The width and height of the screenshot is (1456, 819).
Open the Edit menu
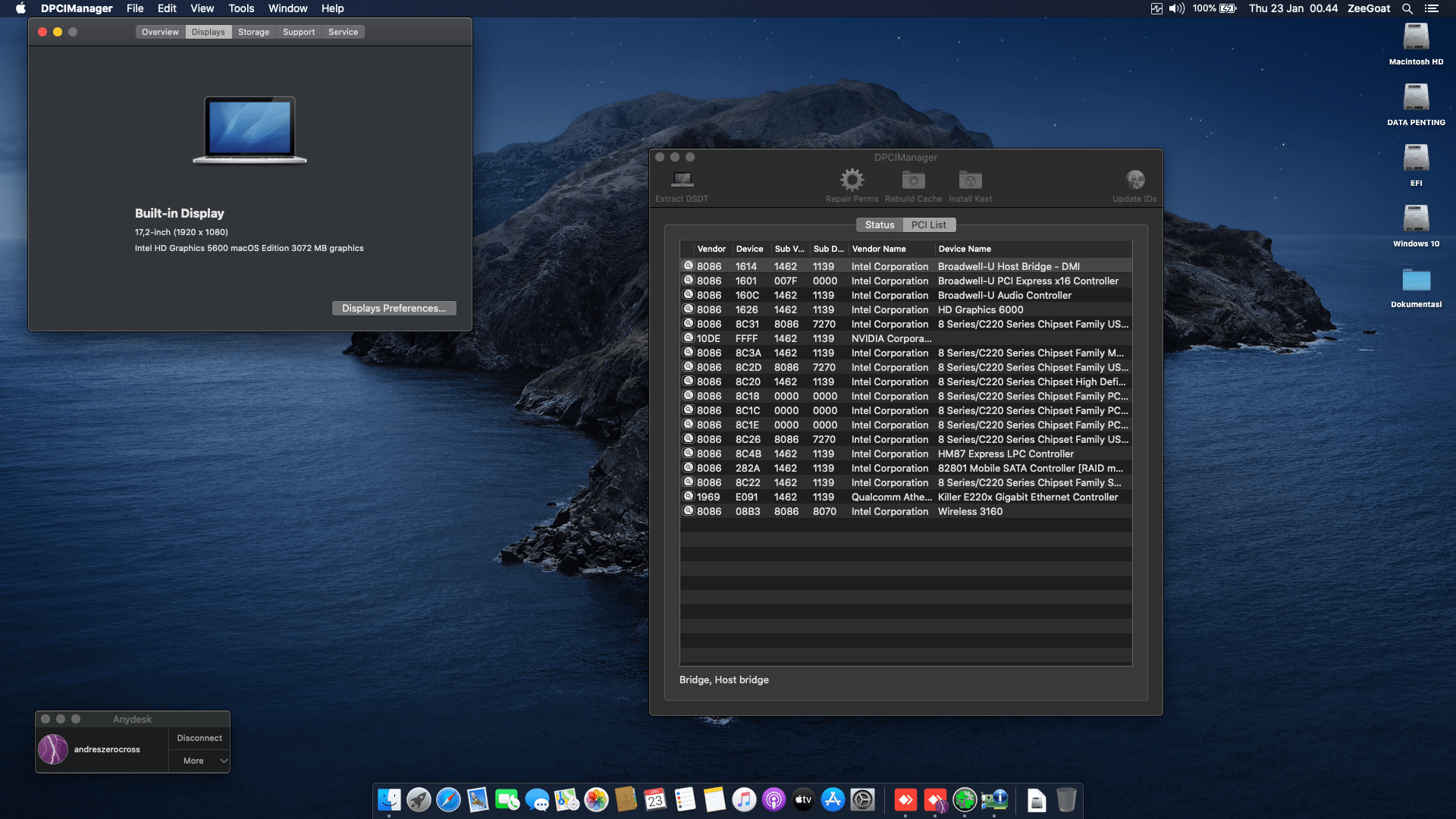[167, 8]
